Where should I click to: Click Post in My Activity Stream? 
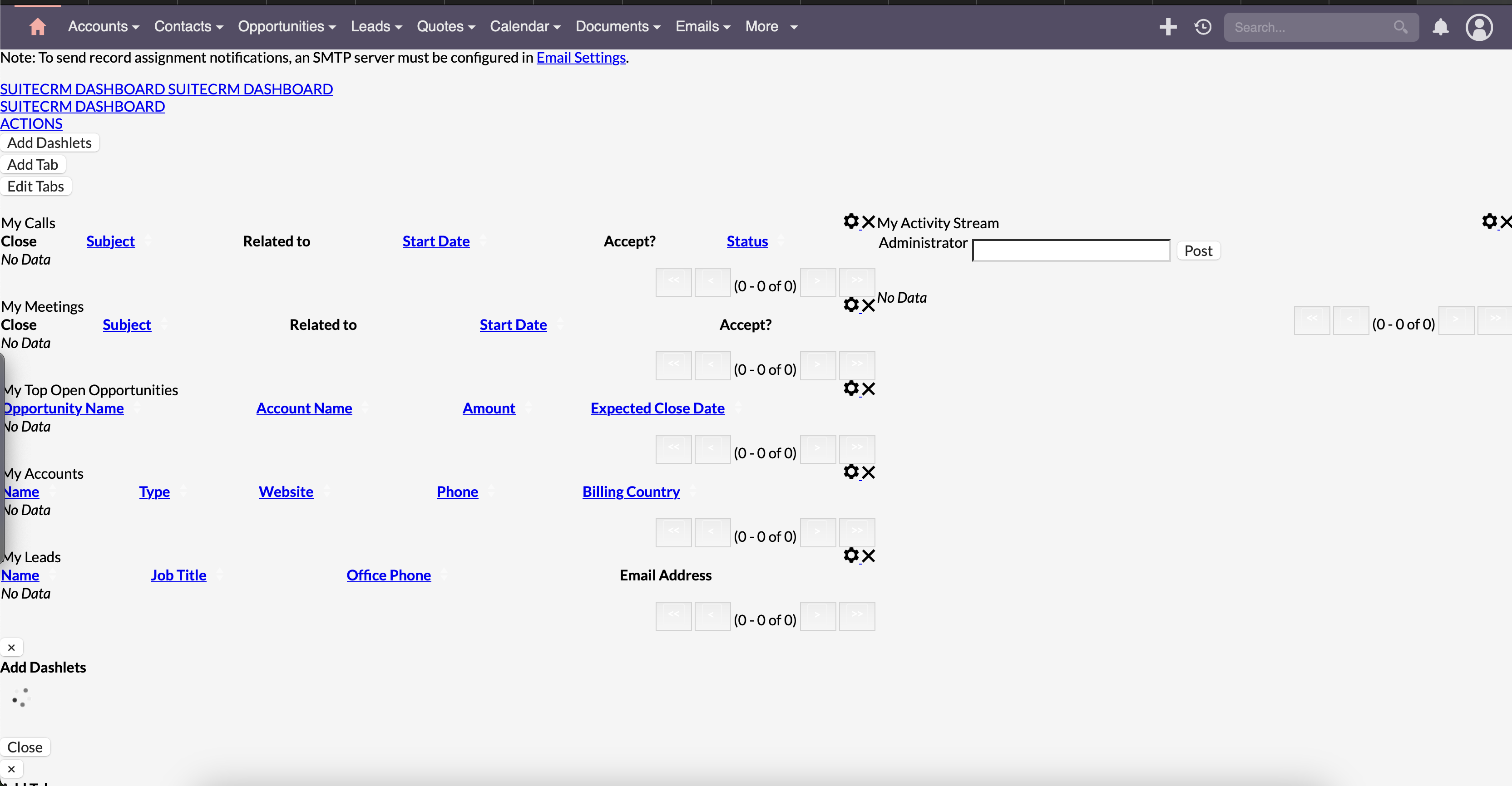(1198, 251)
